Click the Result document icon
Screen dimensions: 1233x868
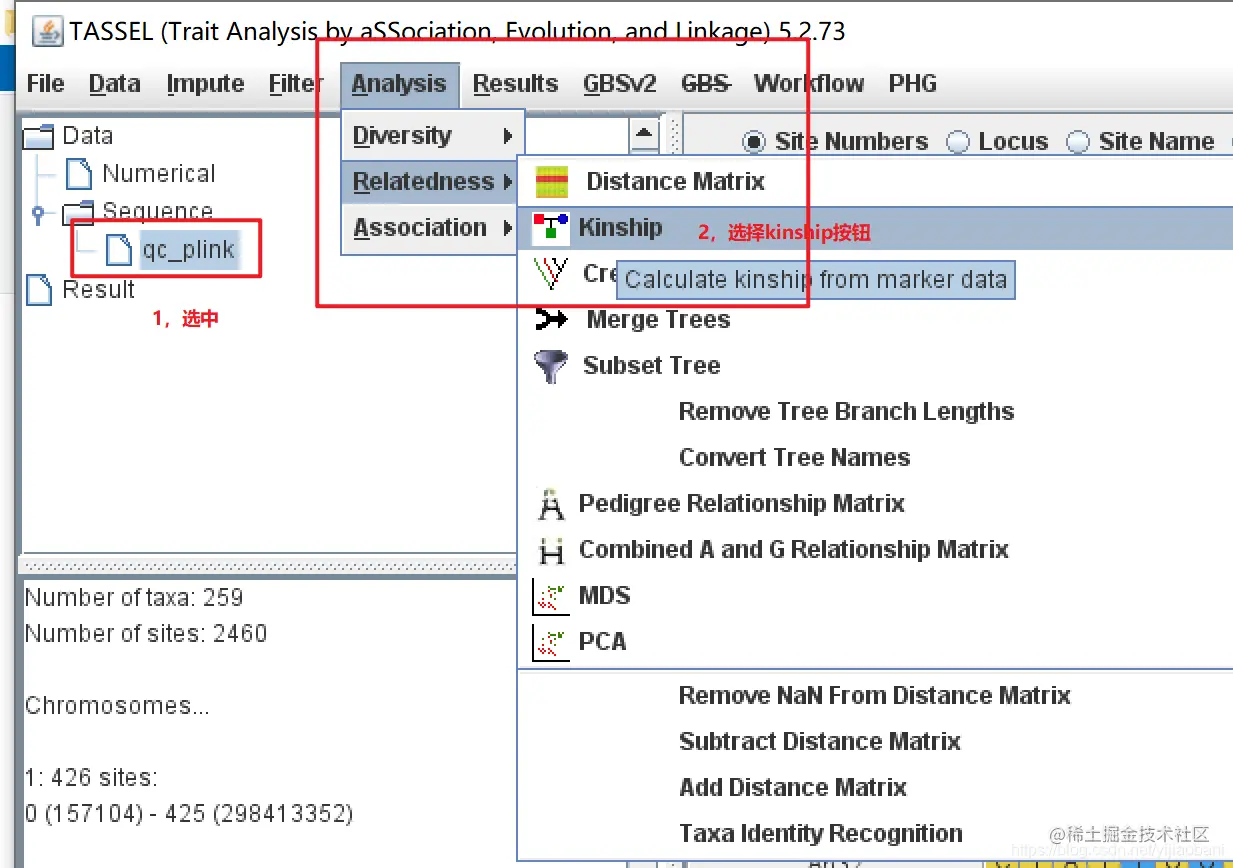[39, 290]
